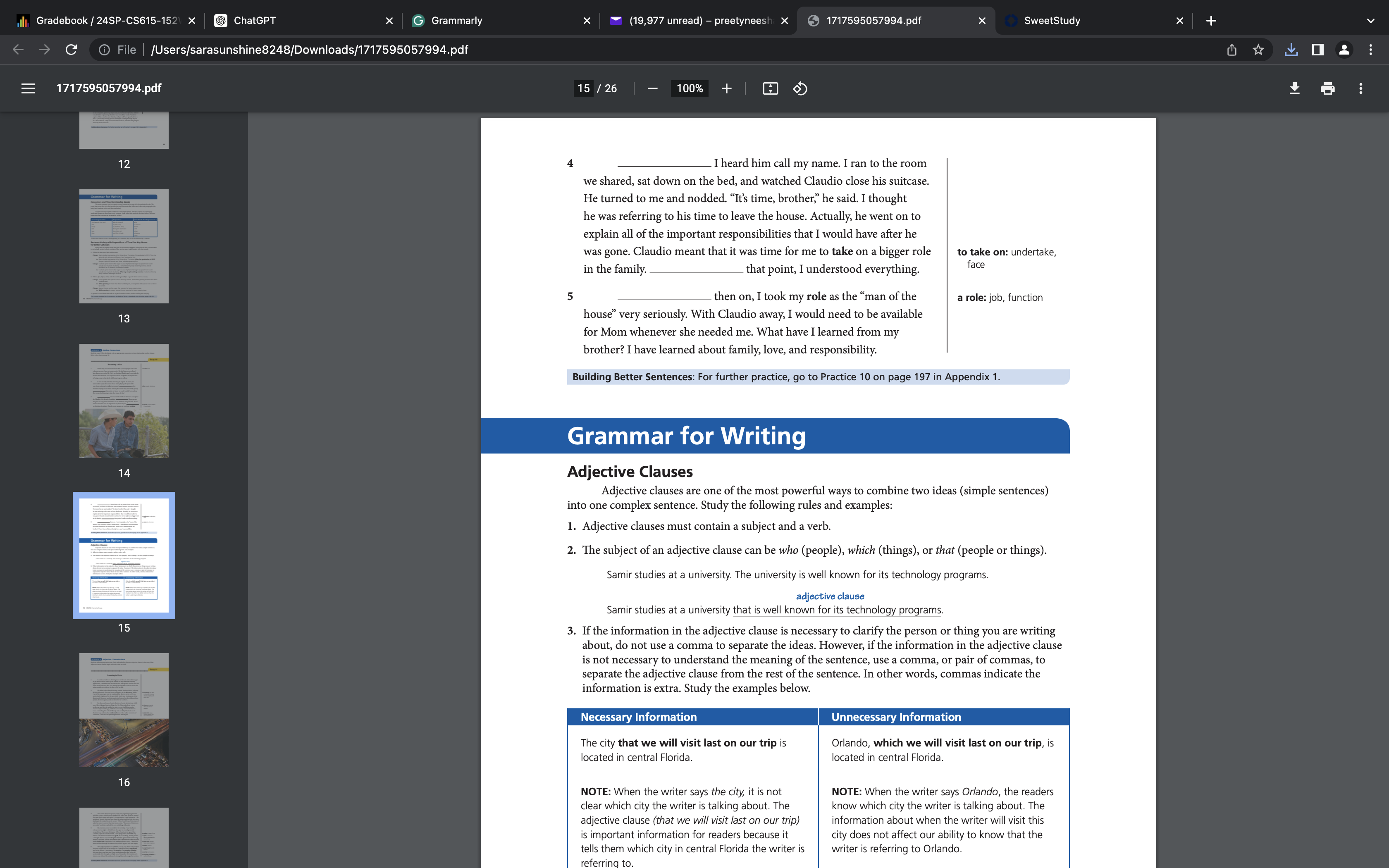Image resolution: width=1389 pixels, height=868 pixels.
Task: Open Chrome three-dot menu
Action: (x=1371, y=50)
